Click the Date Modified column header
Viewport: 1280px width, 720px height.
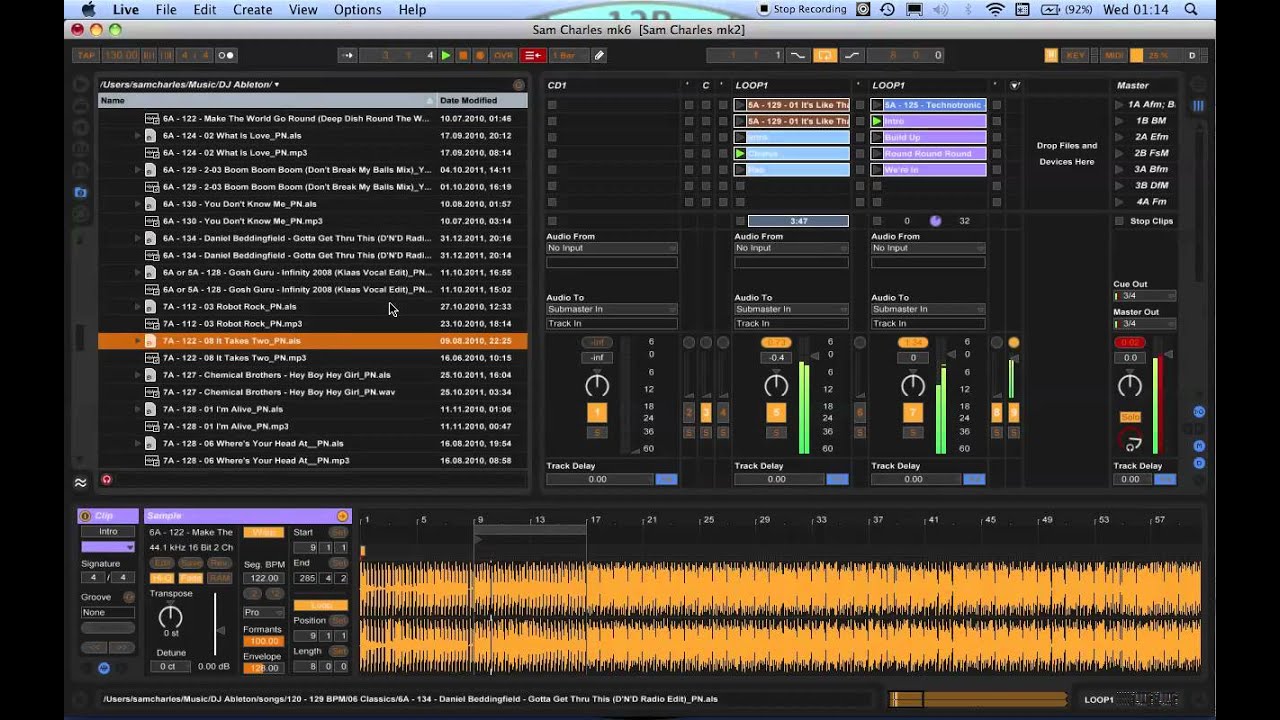click(482, 100)
